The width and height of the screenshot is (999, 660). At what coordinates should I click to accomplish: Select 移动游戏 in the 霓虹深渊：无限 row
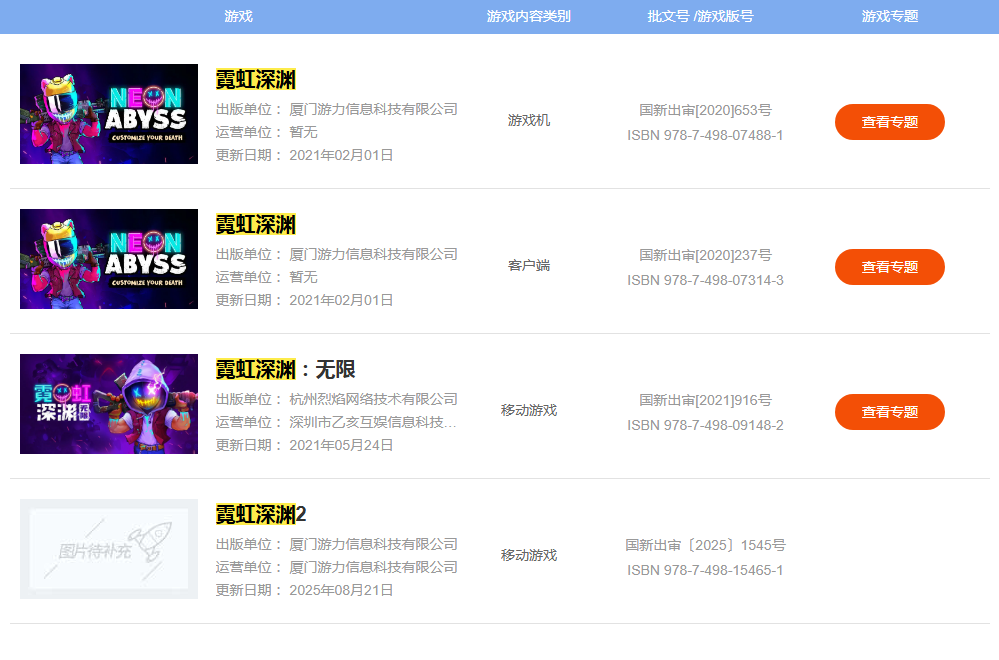[x=529, y=410]
